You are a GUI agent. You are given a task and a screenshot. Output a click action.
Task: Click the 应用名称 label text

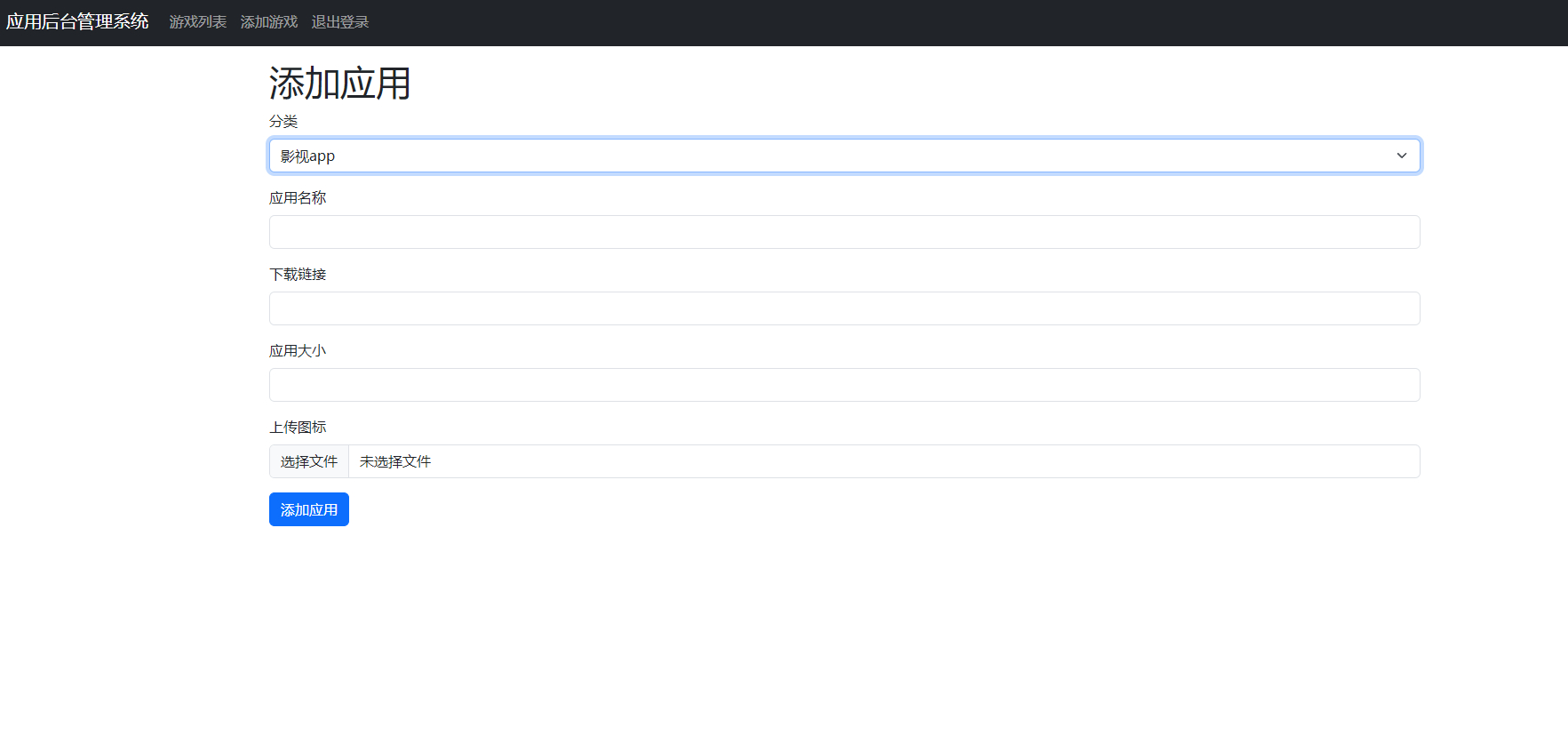pyautogui.click(x=298, y=198)
